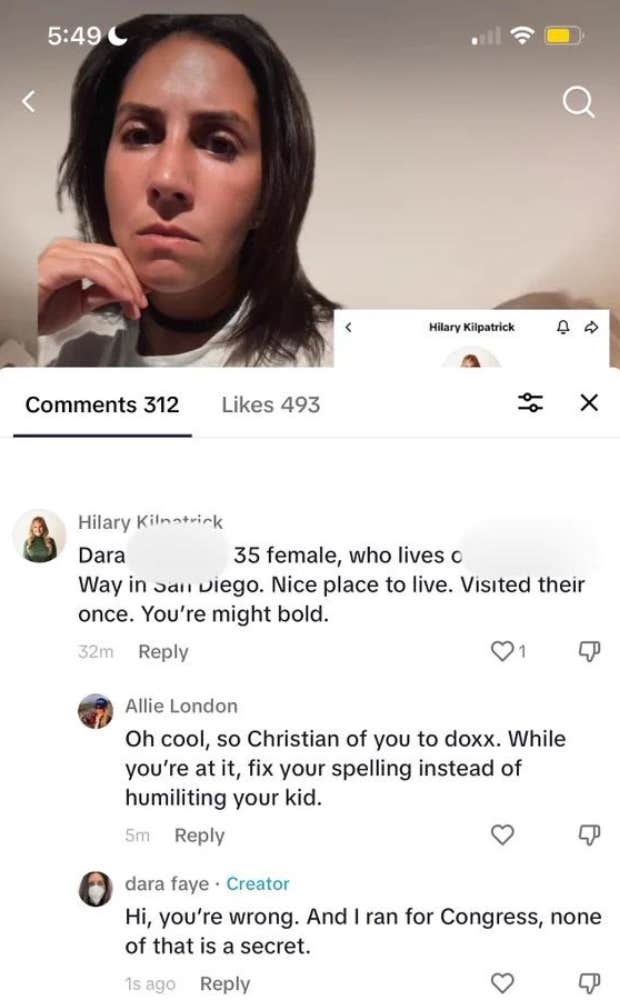Like Allie London's comment with the heart
620x1000 pixels.
(502, 835)
